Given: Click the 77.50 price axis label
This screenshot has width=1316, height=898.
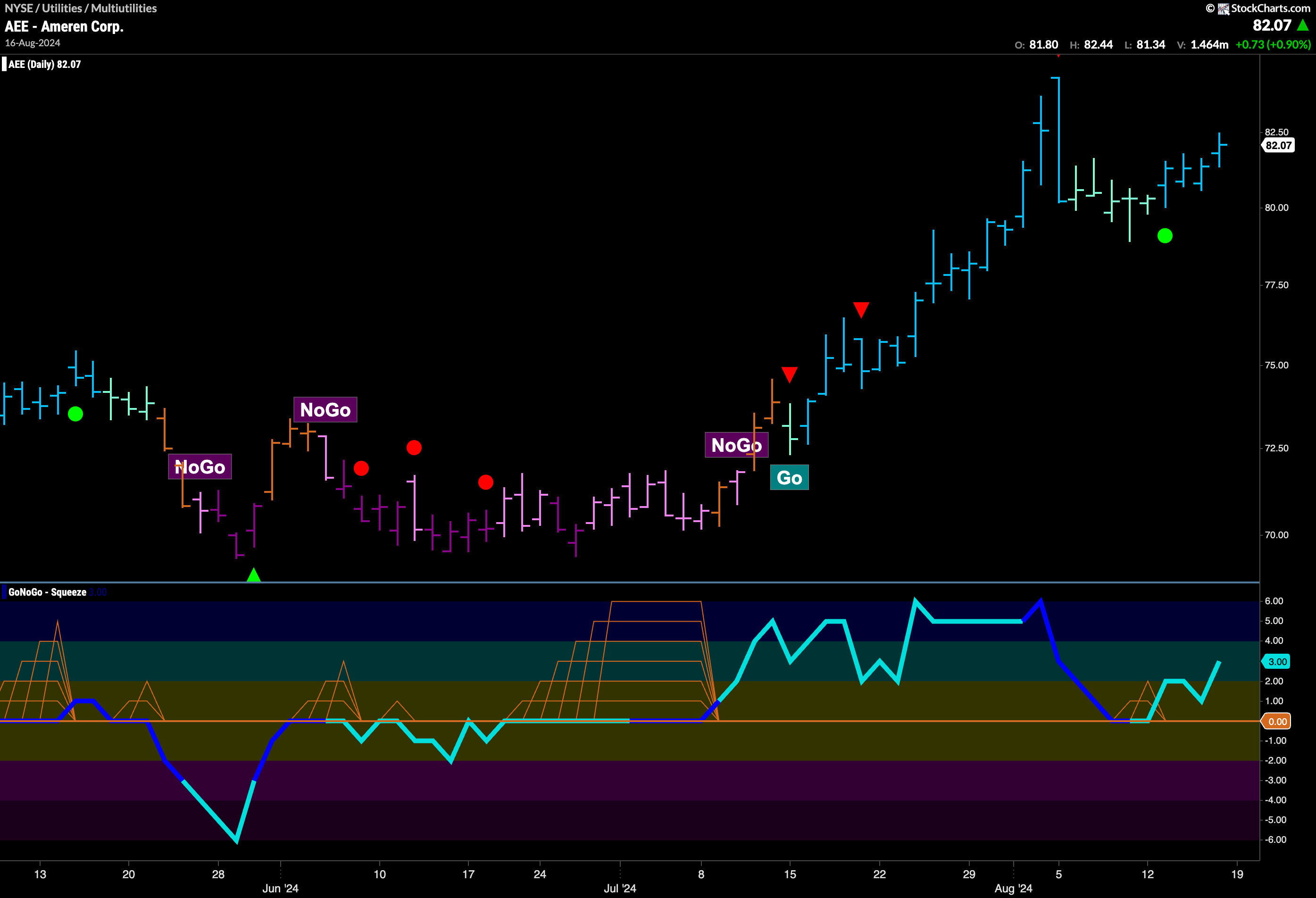Looking at the screenshot, I should 1276,285.
